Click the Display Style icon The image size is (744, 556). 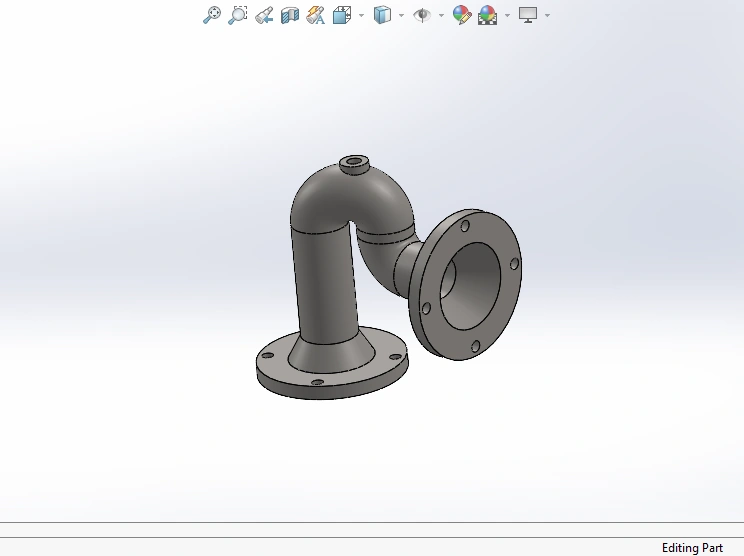point(382,15)
